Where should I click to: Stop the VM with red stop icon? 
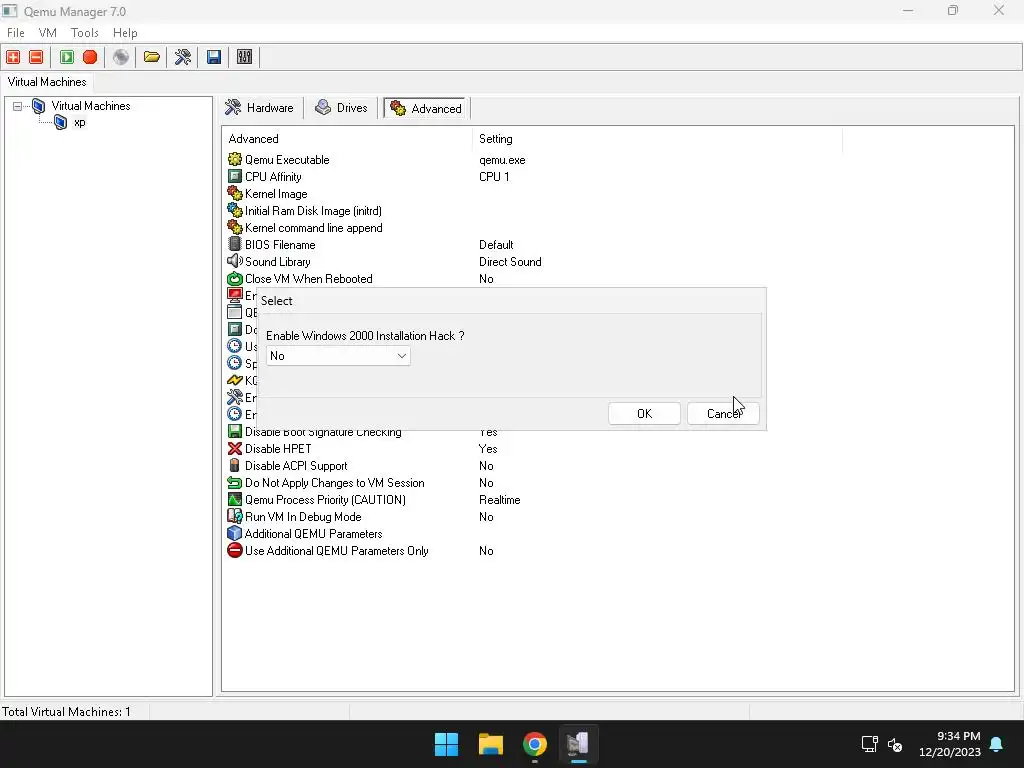point(90,57)
